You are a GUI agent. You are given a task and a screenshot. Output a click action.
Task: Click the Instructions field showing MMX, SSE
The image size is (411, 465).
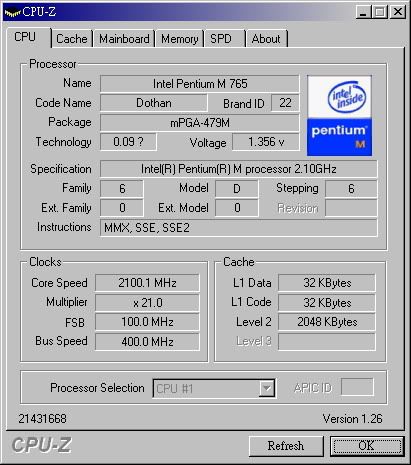point(239,228)
